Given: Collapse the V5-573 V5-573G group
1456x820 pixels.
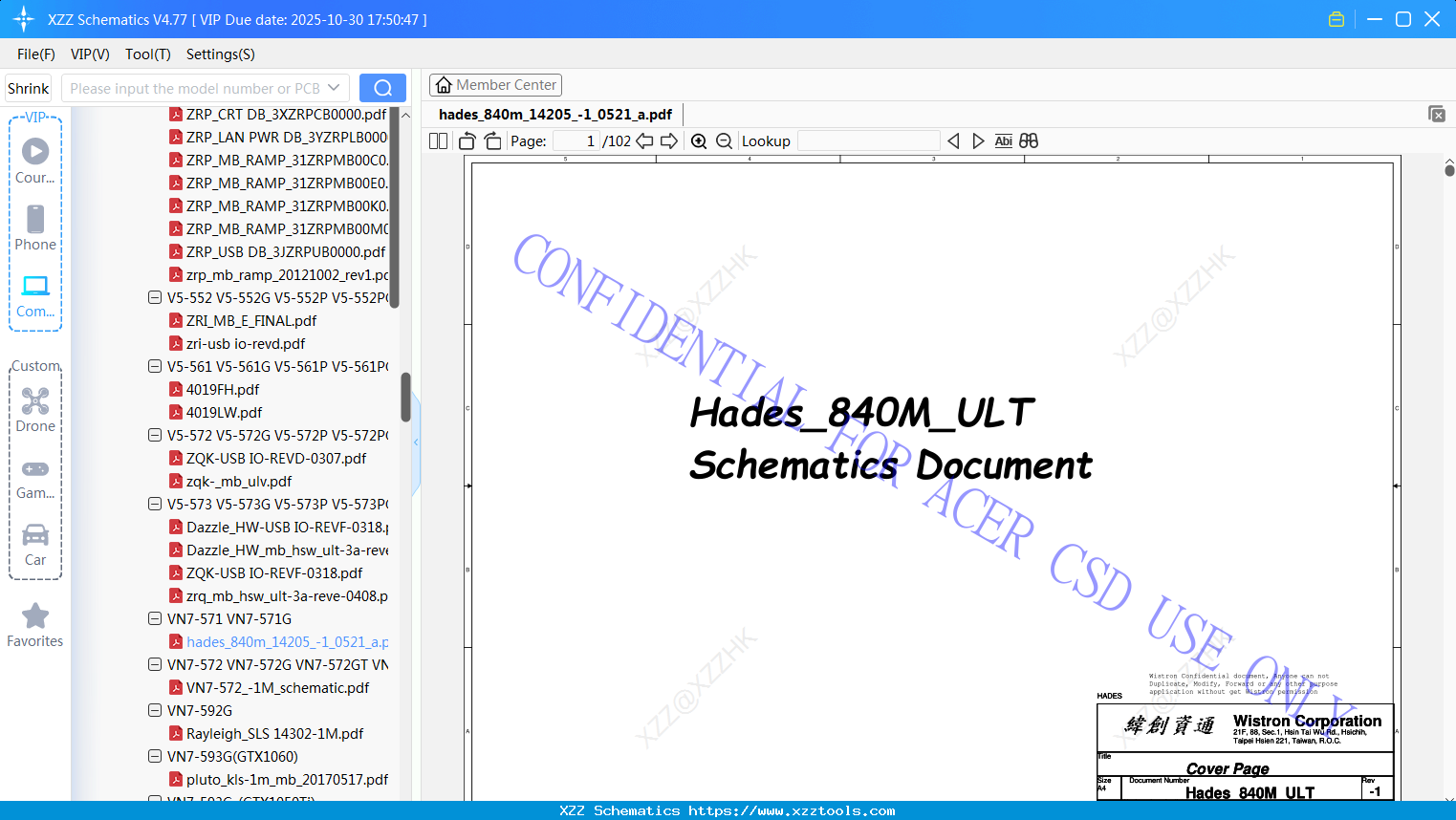Looking at the screenshot, I should (x=155, y=504).
